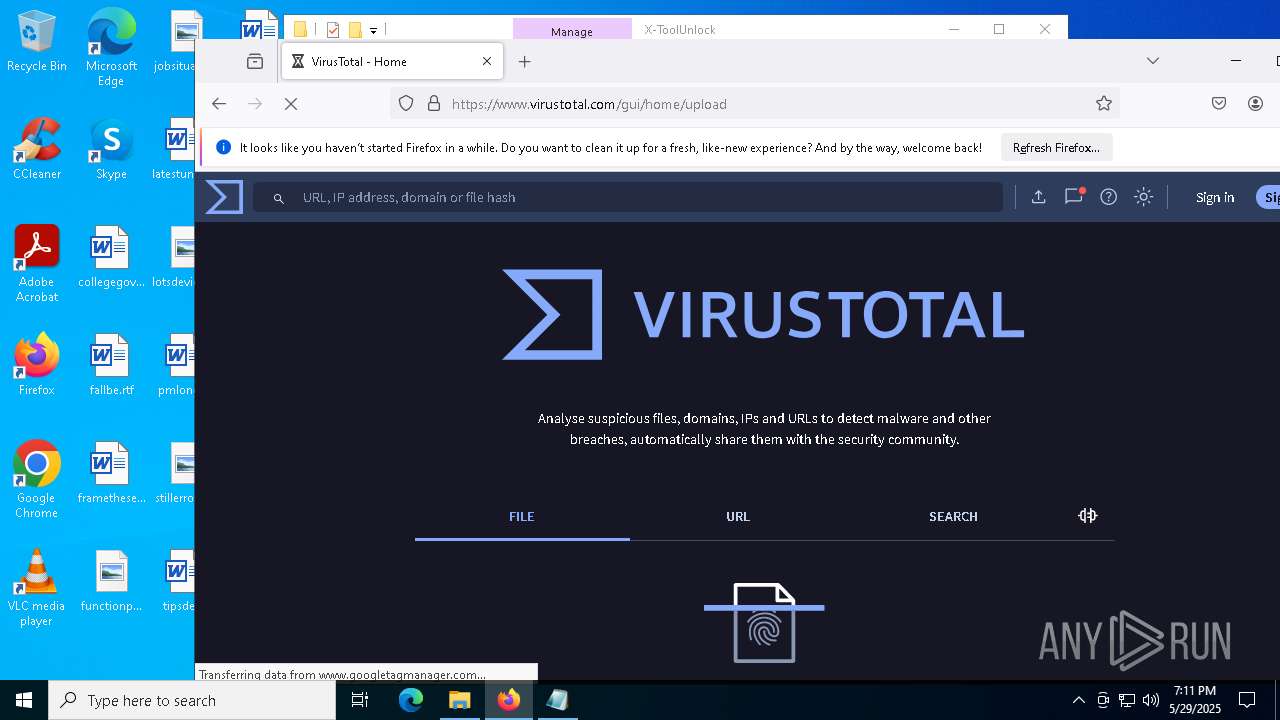
Task: Stop loading the page with X button
Action: [x=291, y=103]
